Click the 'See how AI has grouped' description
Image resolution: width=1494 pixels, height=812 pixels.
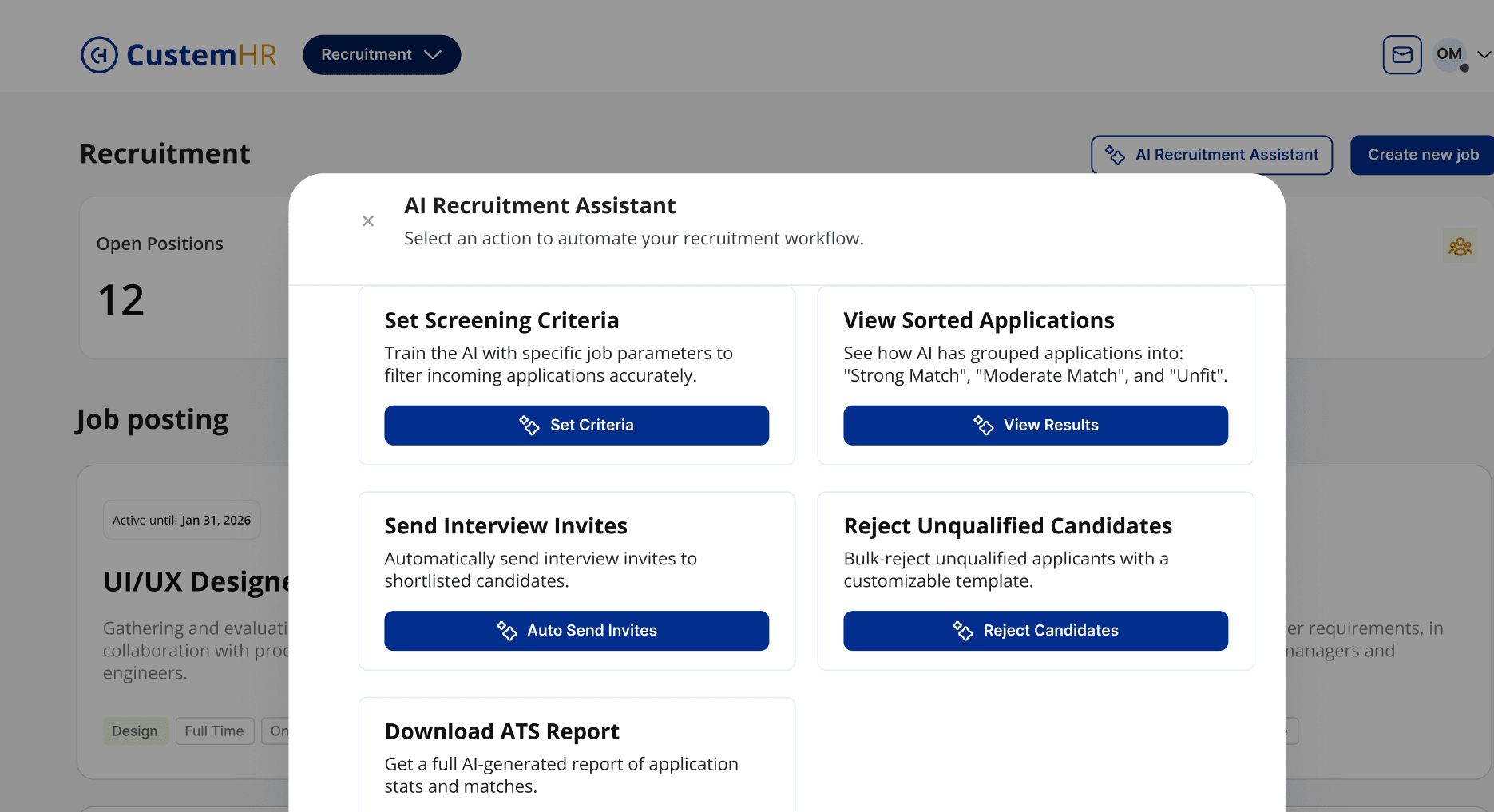coord(1036,364)
